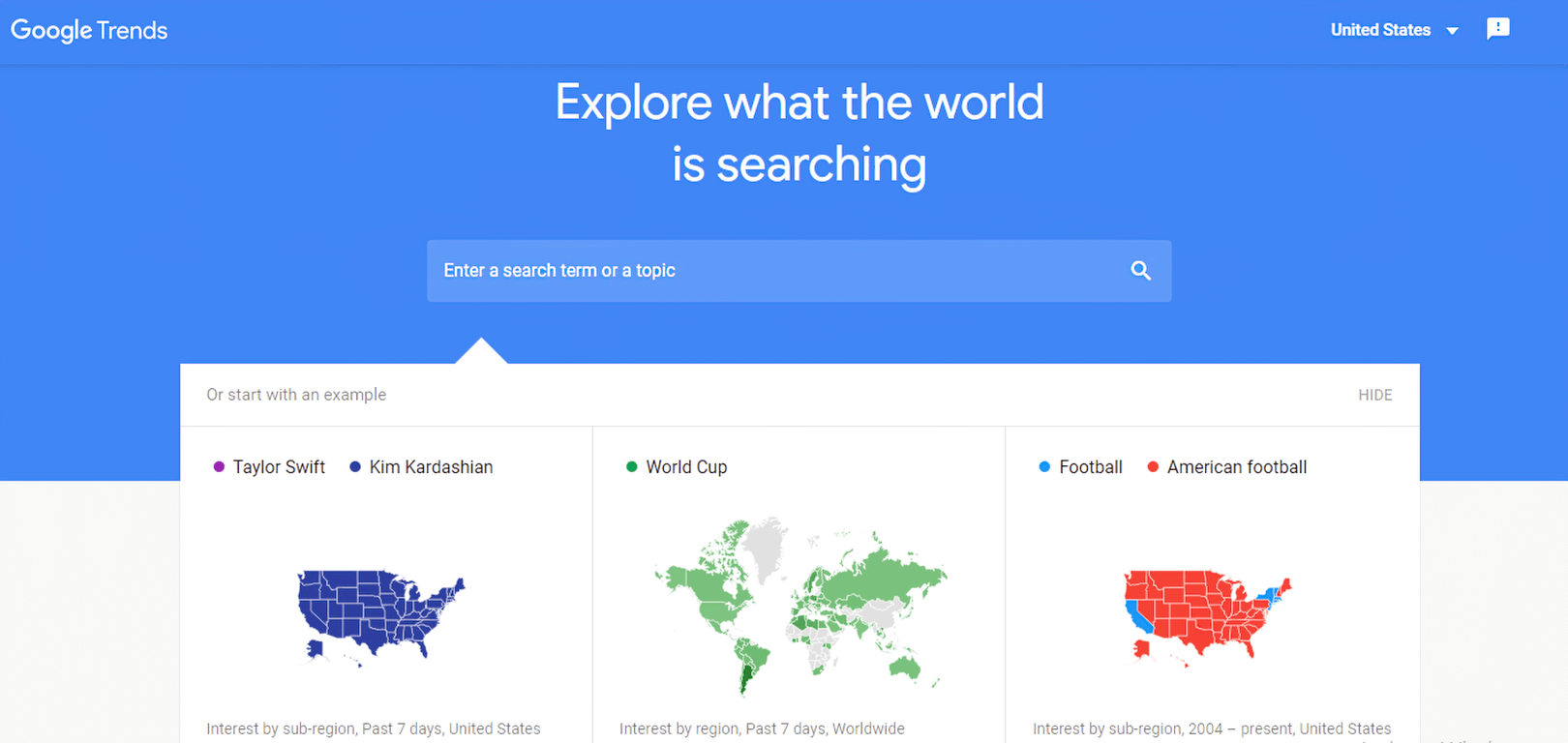Viewport: 1568px width, 743px height.
Task: Click the blue Football legend dot
Action: 1044,467
